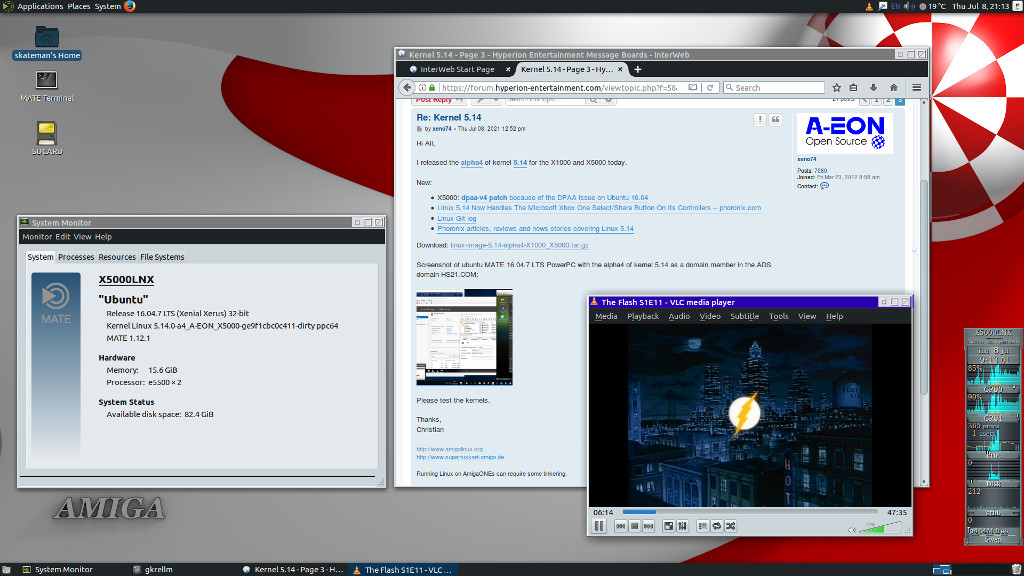Switch to File Systems tab
1024x576 pixels.
pos(162,257)
